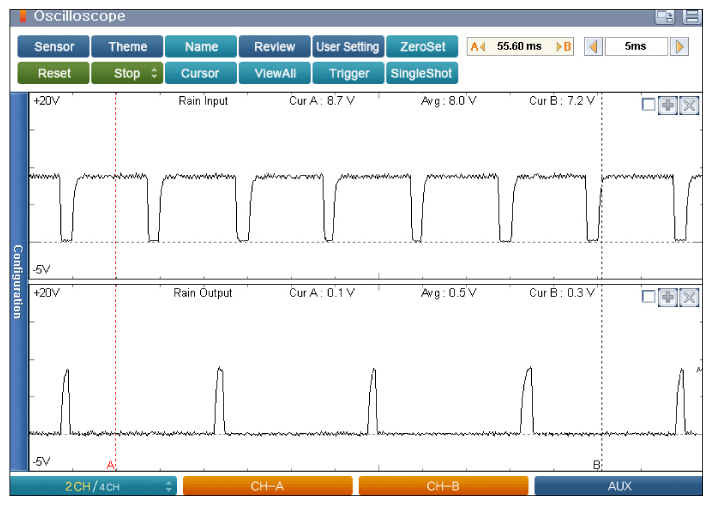The image size is (712, 505).
Task: Open User Setting
Action: tap(348, 47)
